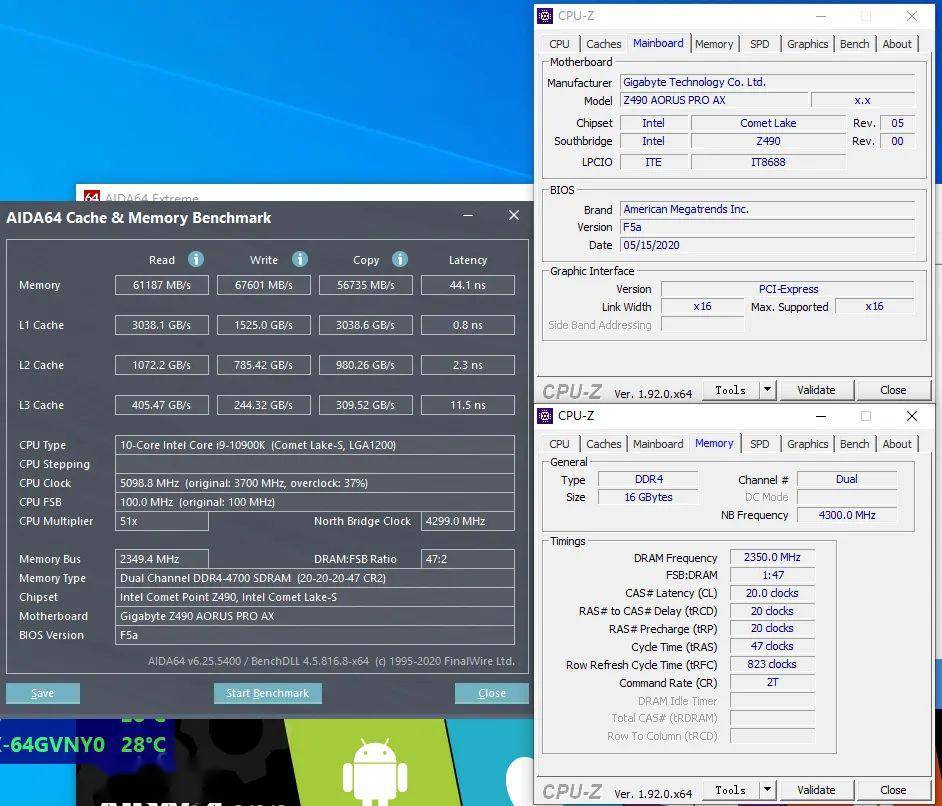This screenshot has width=942, height=806.
Task: Click the bottom CPU-Z window app icon
Action: (x=545, y=416)
